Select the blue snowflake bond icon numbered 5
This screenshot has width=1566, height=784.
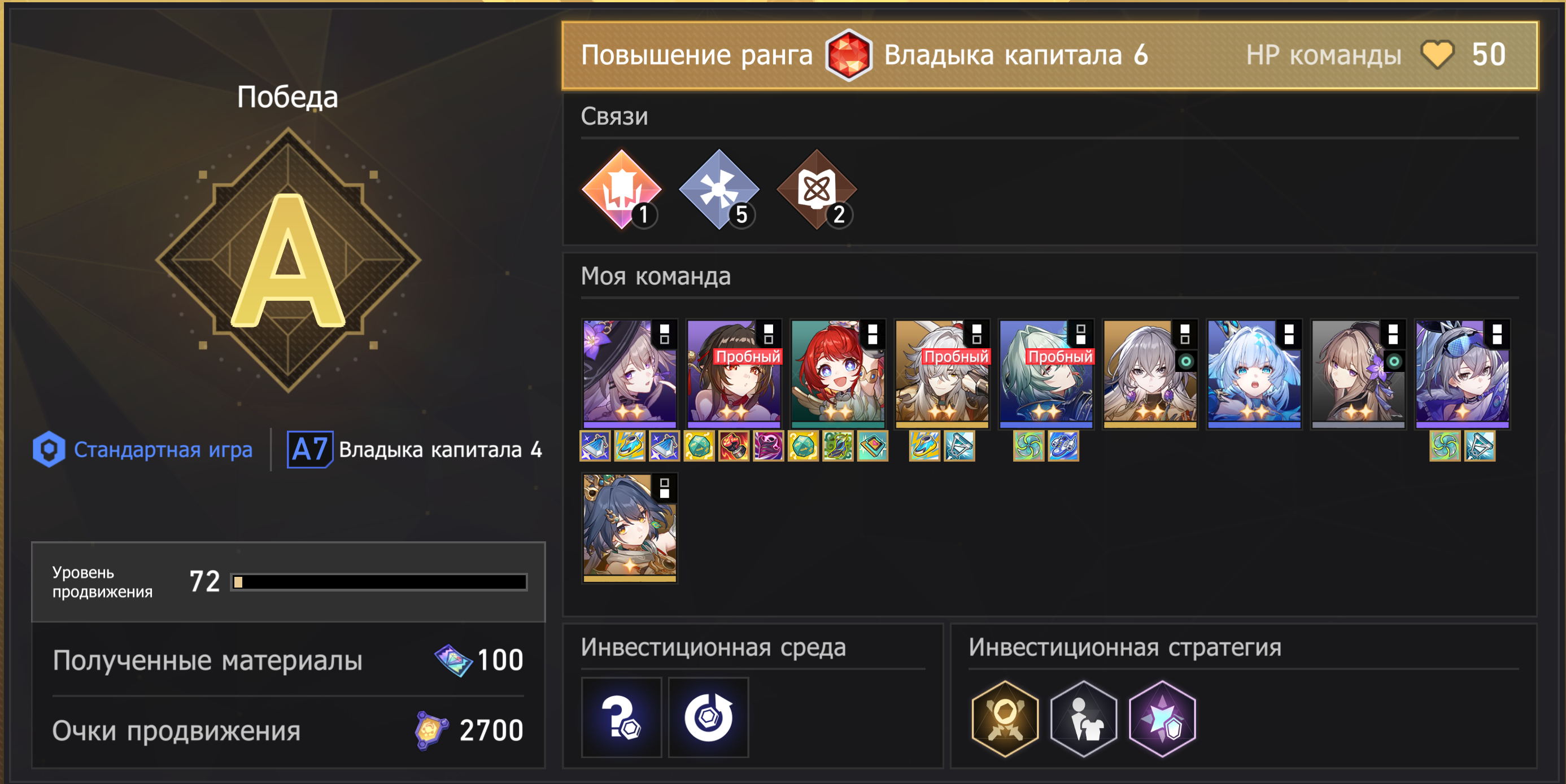pos(719,189)
